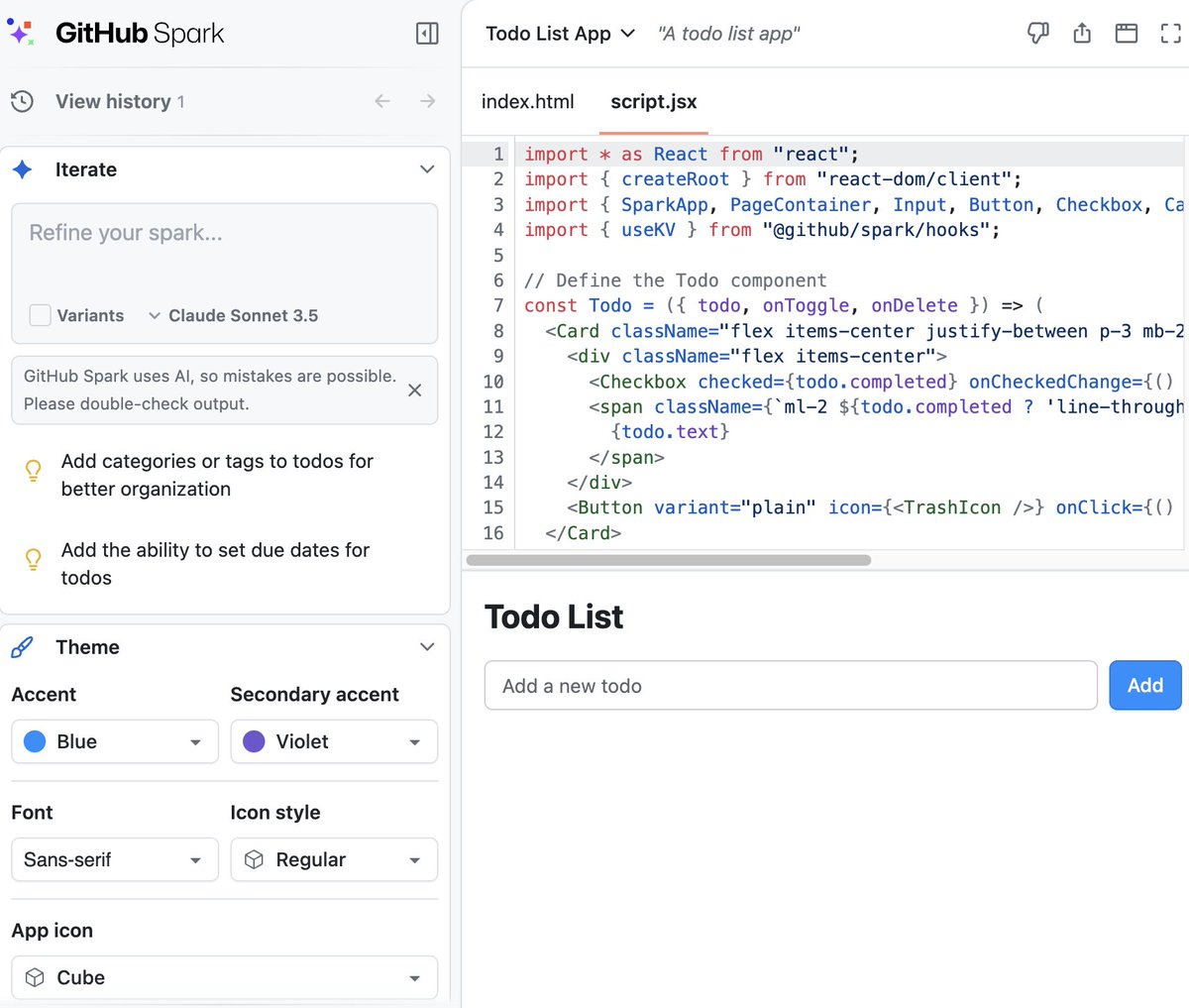Image resolution: width=1189 pixels, height=1008 pixels.
Task: Click the GitHub Spark sparkle logo
Action: 21,32
